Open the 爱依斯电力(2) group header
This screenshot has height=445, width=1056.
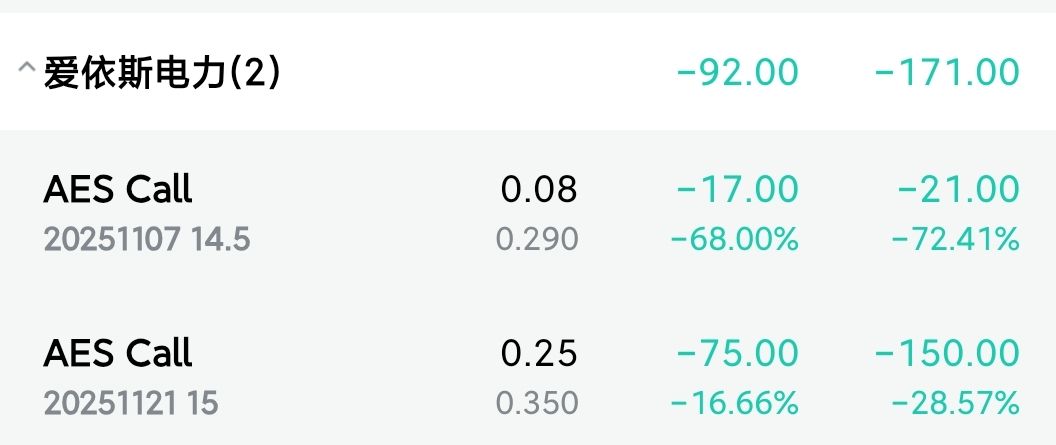(x=528, y=71)
